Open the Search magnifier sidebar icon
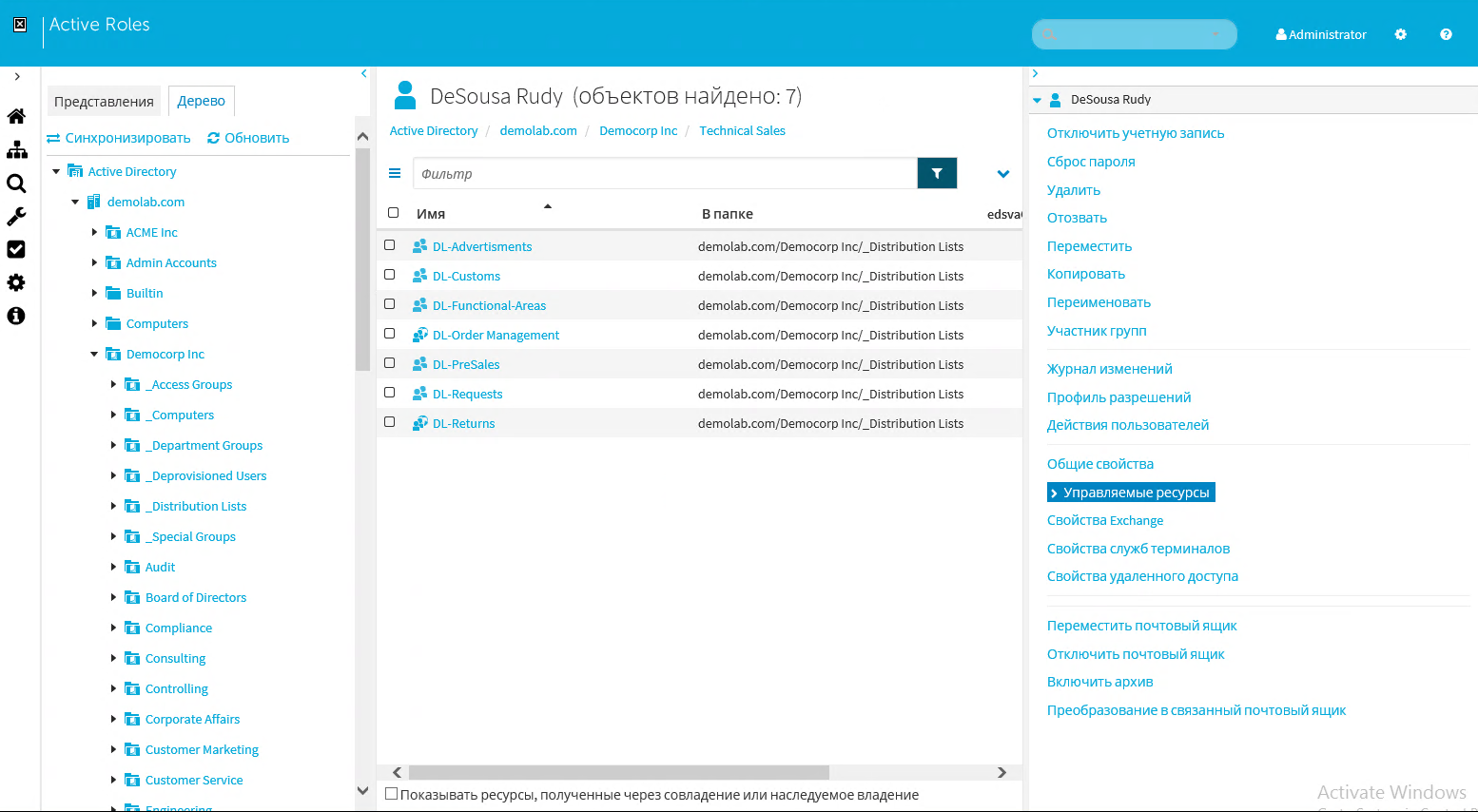 pyautogui.click(x=16, y=184)
